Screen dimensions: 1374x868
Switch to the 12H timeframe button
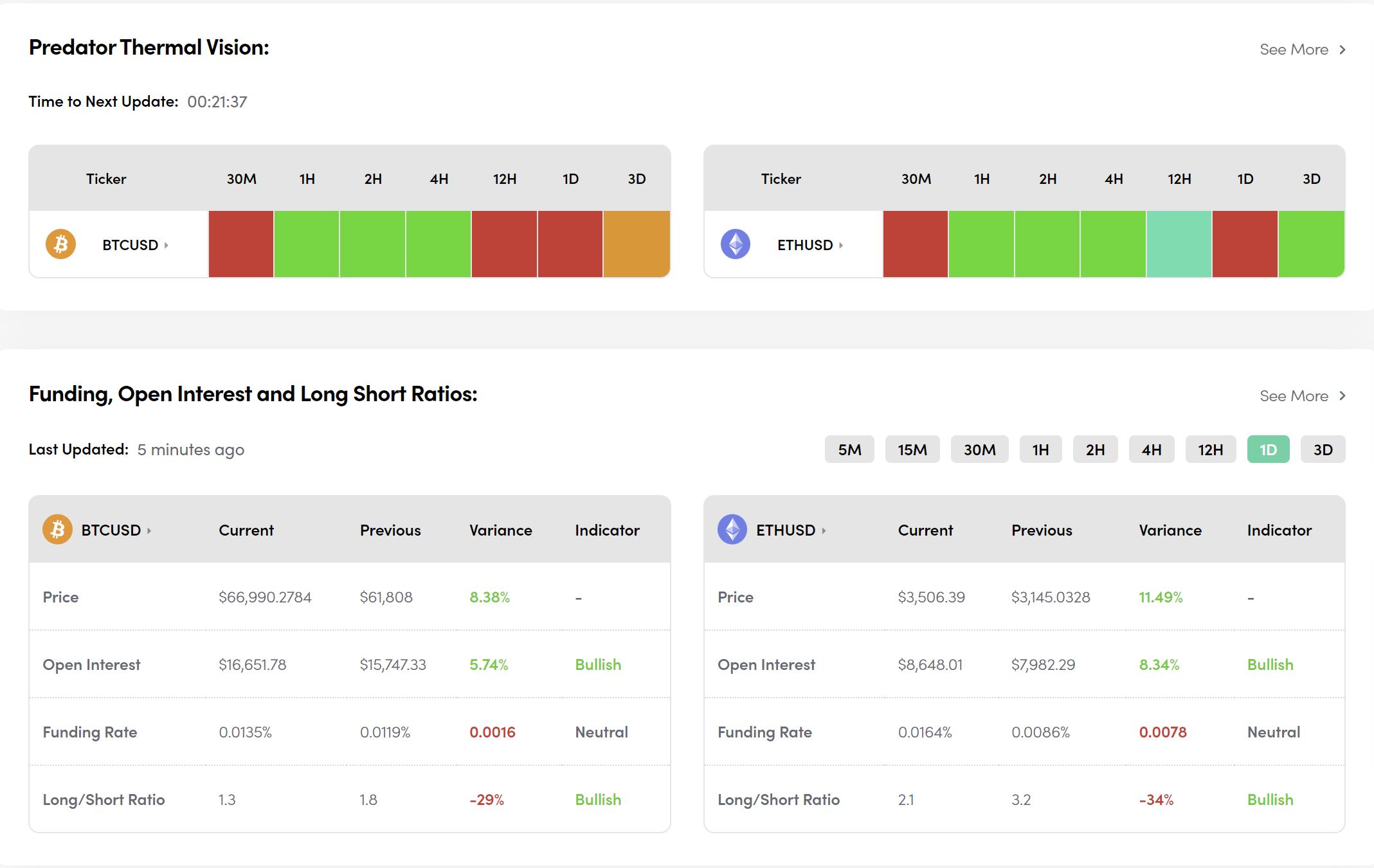click(1210, 449)
